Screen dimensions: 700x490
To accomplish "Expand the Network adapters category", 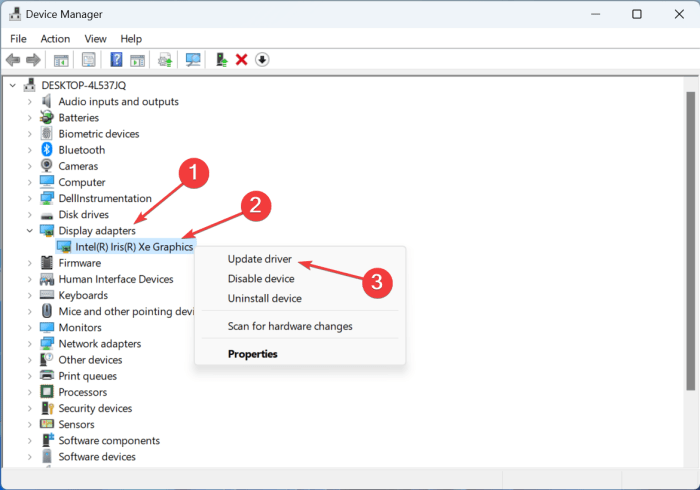I will pos(29,344).
